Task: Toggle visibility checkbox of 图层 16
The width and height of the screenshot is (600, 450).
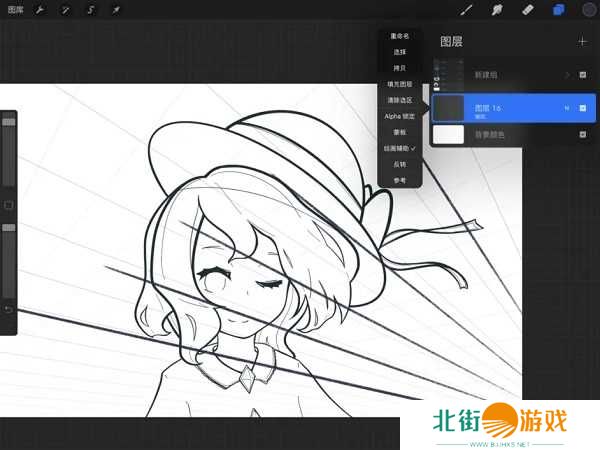Action: click(583, 107)
